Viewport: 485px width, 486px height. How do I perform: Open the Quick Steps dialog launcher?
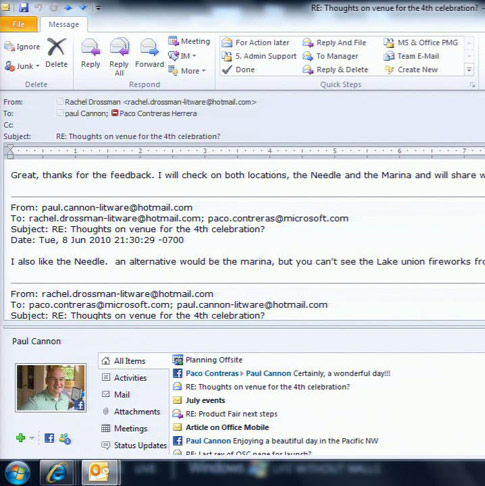[x=472, y=85]
